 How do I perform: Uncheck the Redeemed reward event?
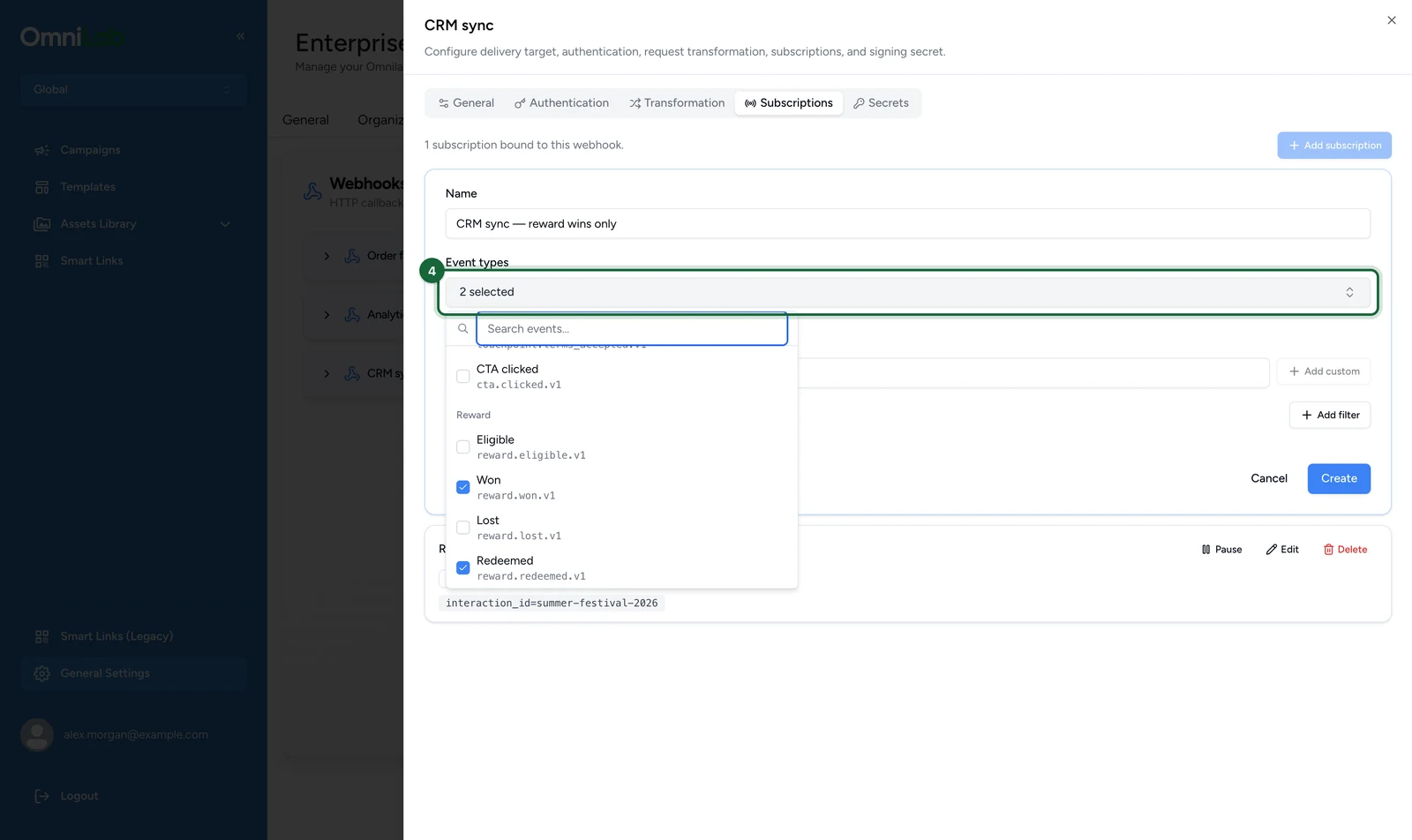(x=462, y=568)
